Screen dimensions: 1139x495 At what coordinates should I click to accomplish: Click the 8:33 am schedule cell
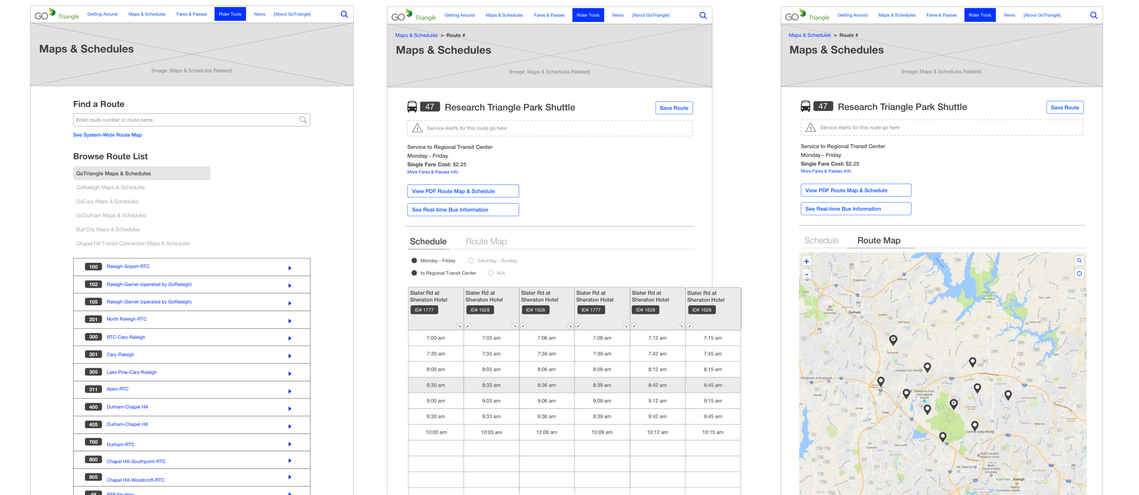[491, 385]
